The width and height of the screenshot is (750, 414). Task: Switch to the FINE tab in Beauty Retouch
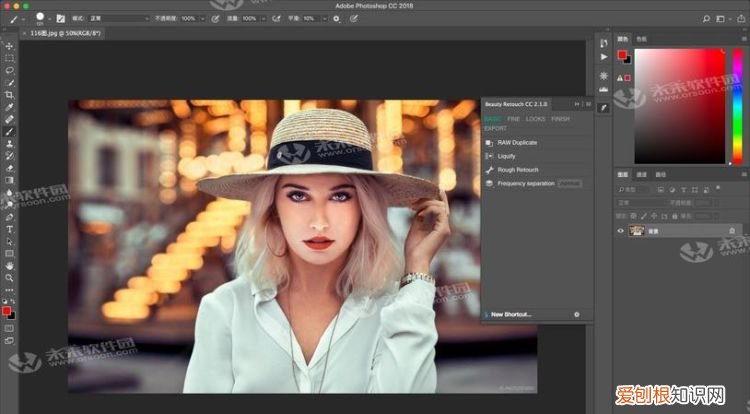tap(513, 119)
